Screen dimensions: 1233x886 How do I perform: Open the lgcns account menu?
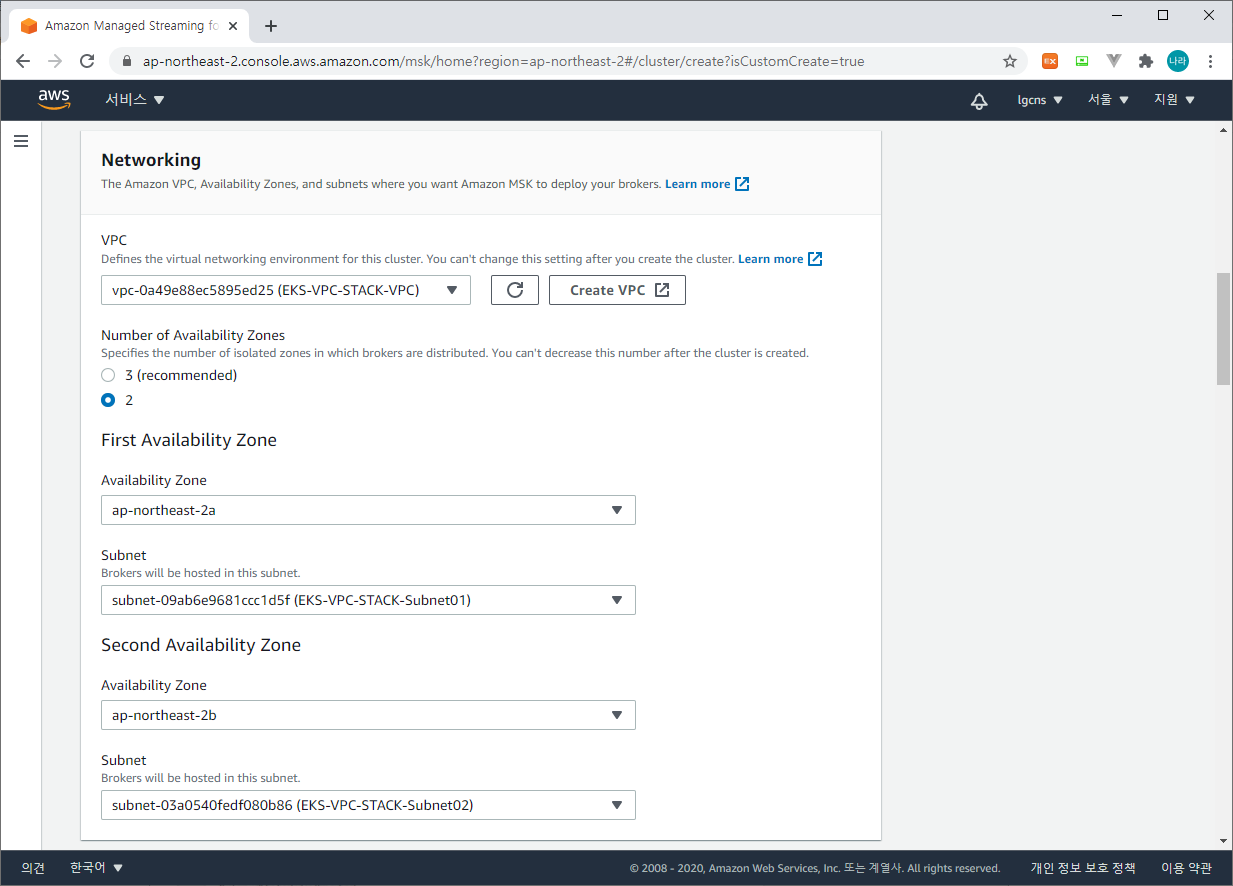[1040, 100]
